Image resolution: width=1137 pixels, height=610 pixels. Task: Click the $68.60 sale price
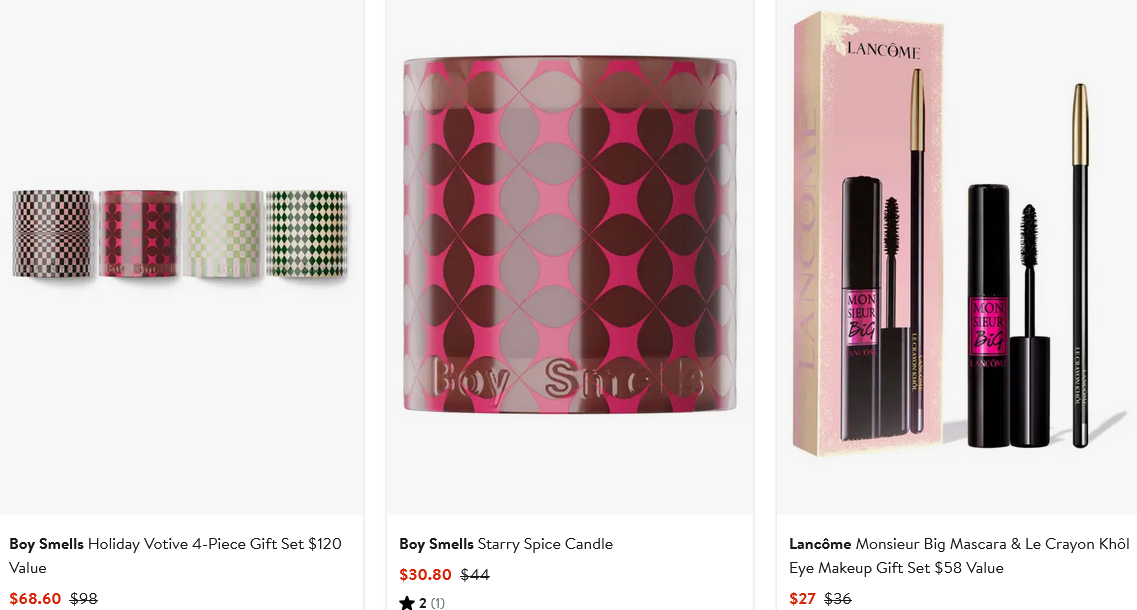click(35, 599)
